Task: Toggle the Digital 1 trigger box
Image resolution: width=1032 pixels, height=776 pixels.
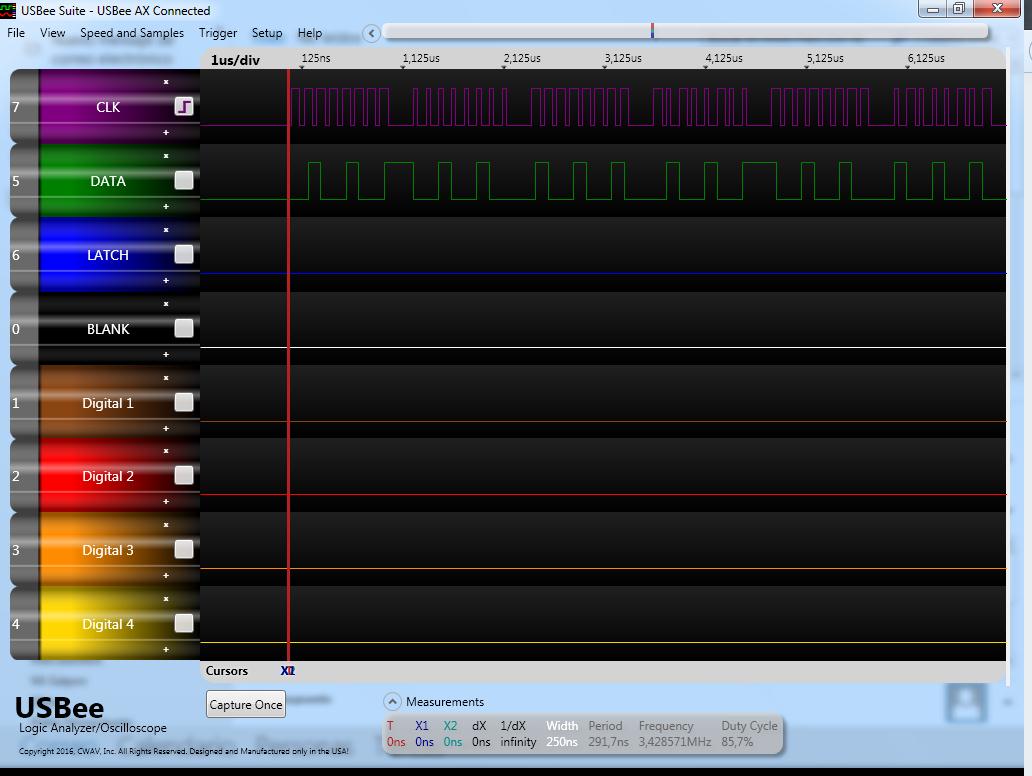Action: click(x=184, y=402)
